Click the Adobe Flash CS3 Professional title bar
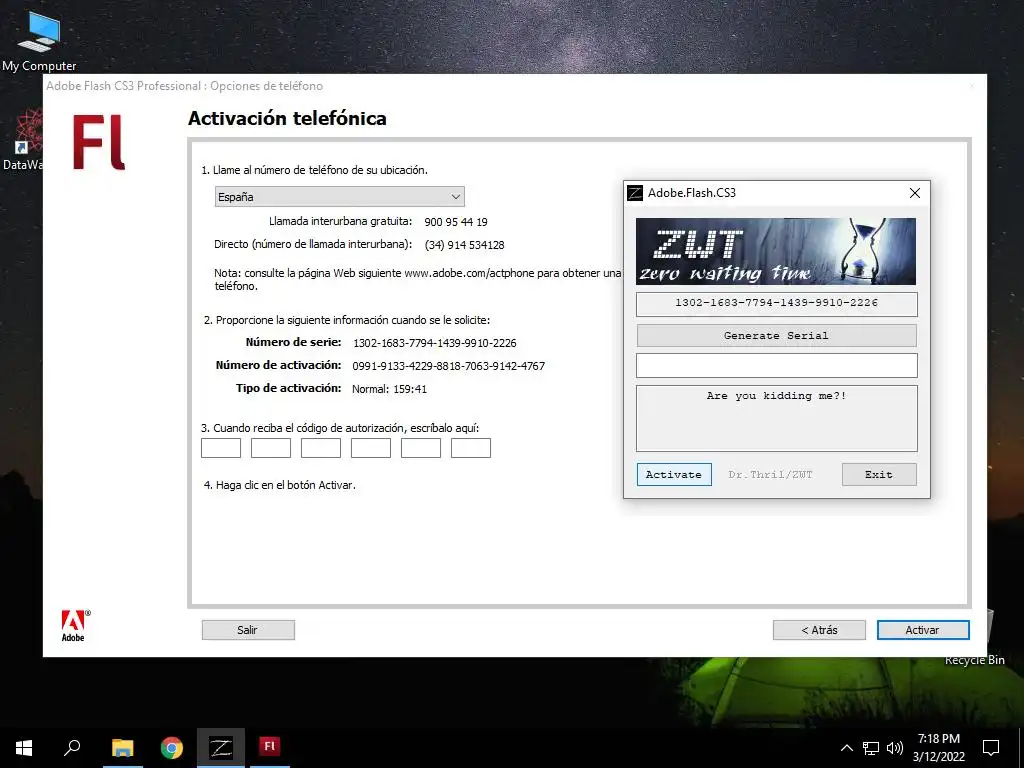This screenshot has width=1024, height=768. pyautogui.click(x=515, y=86)
